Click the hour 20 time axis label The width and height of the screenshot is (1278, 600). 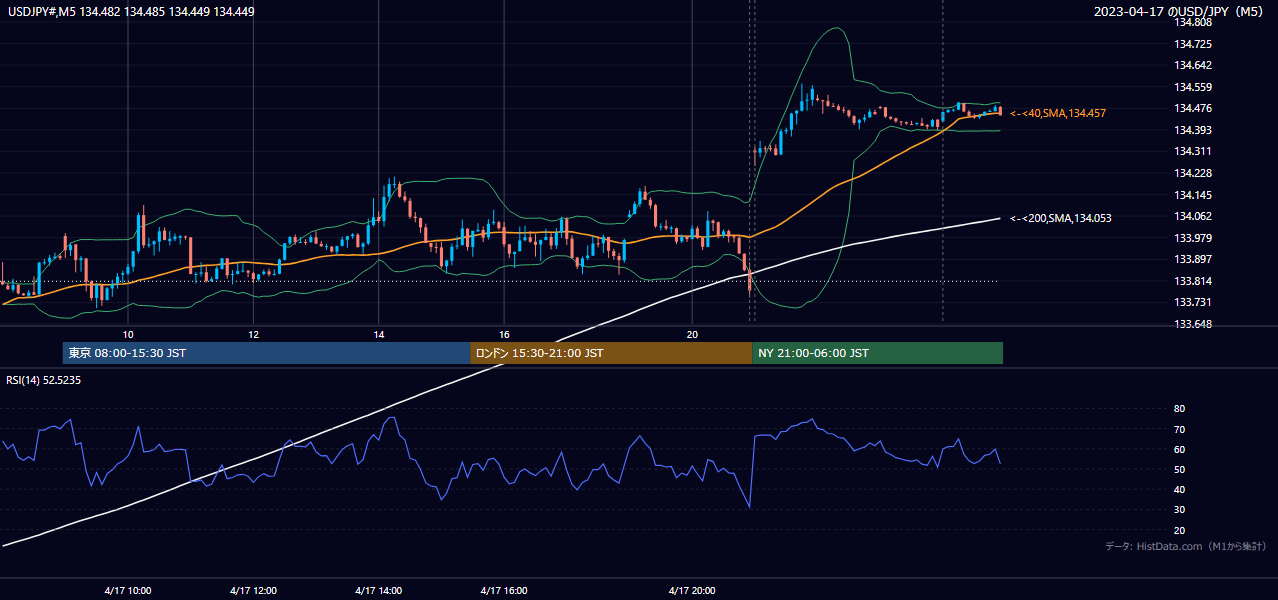click(x=692, y=334)
